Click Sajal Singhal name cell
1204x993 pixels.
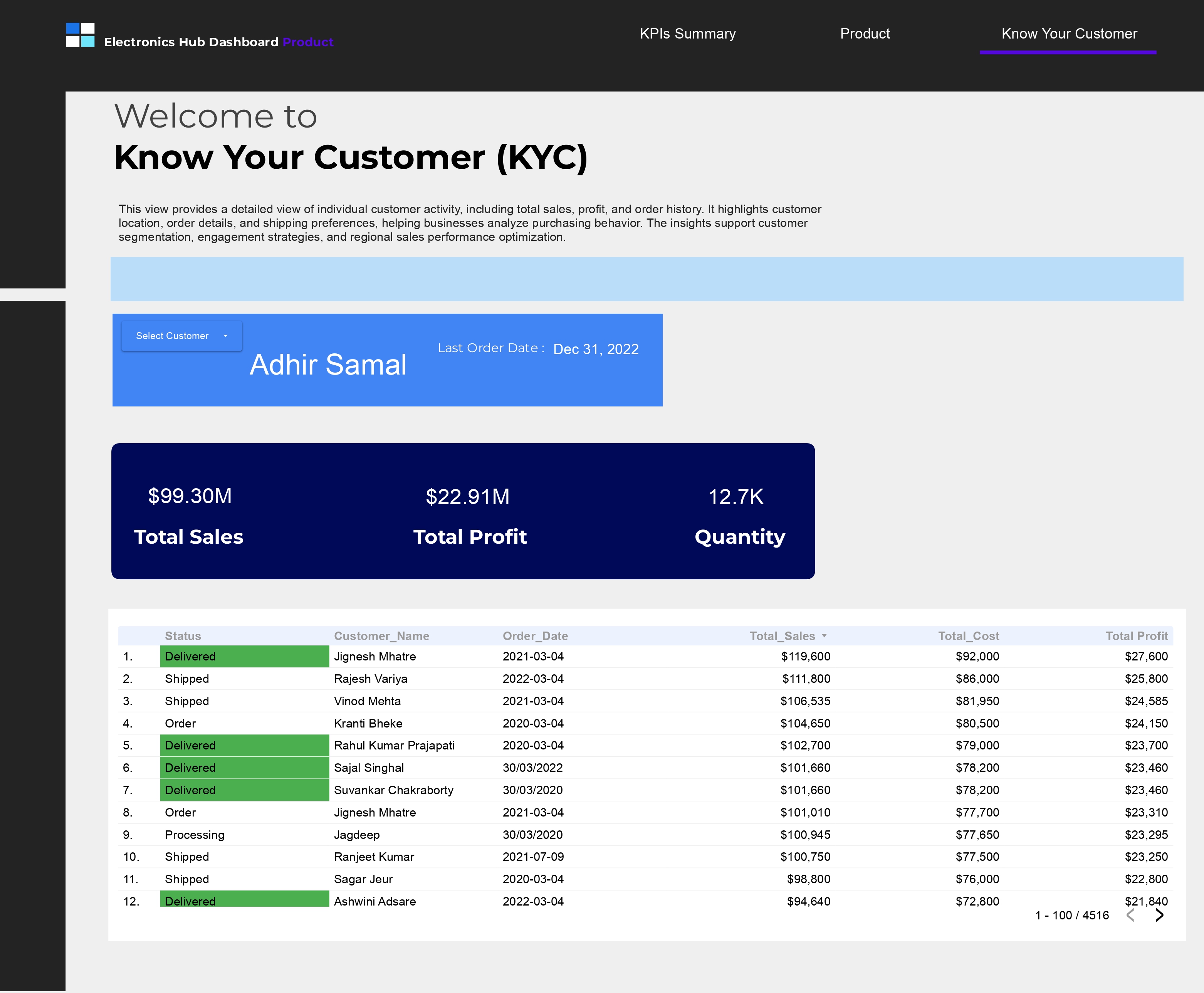tap(369, 768)
